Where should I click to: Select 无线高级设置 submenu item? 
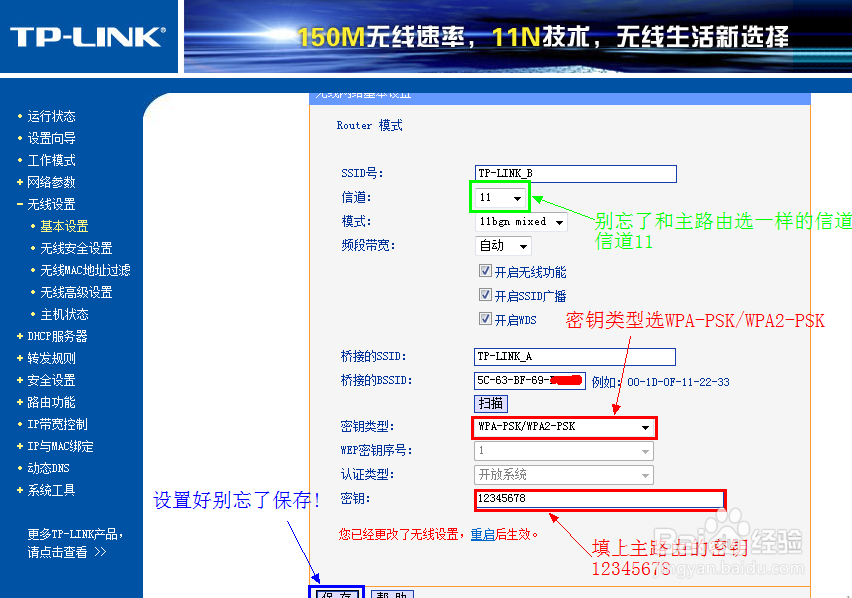76,292
